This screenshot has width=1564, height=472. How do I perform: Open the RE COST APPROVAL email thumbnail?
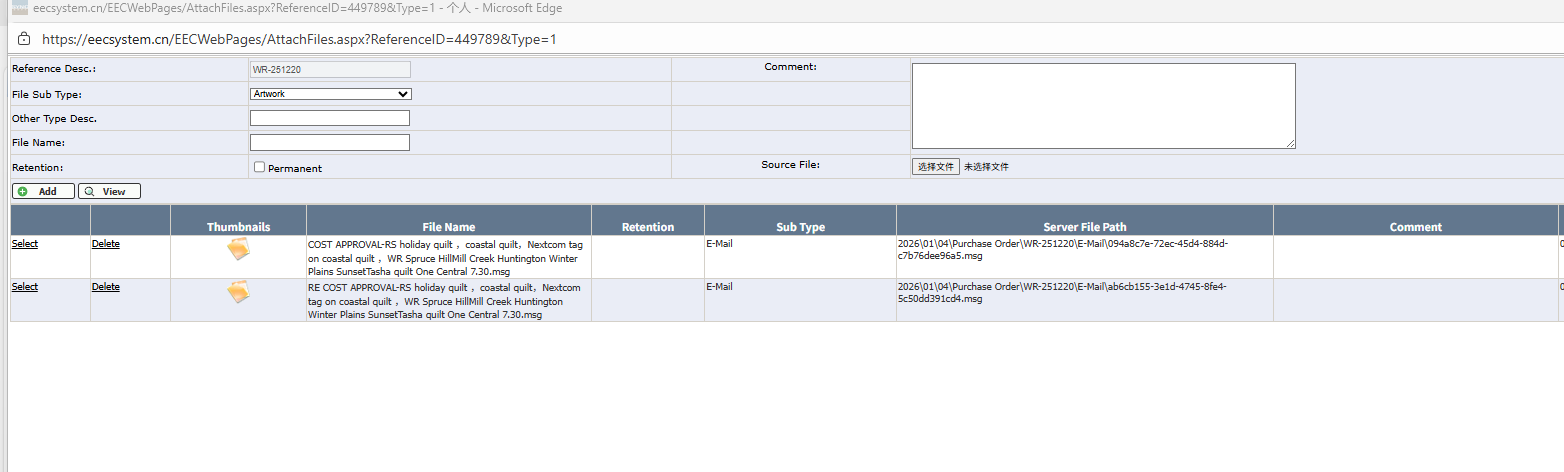coord(238,292)
